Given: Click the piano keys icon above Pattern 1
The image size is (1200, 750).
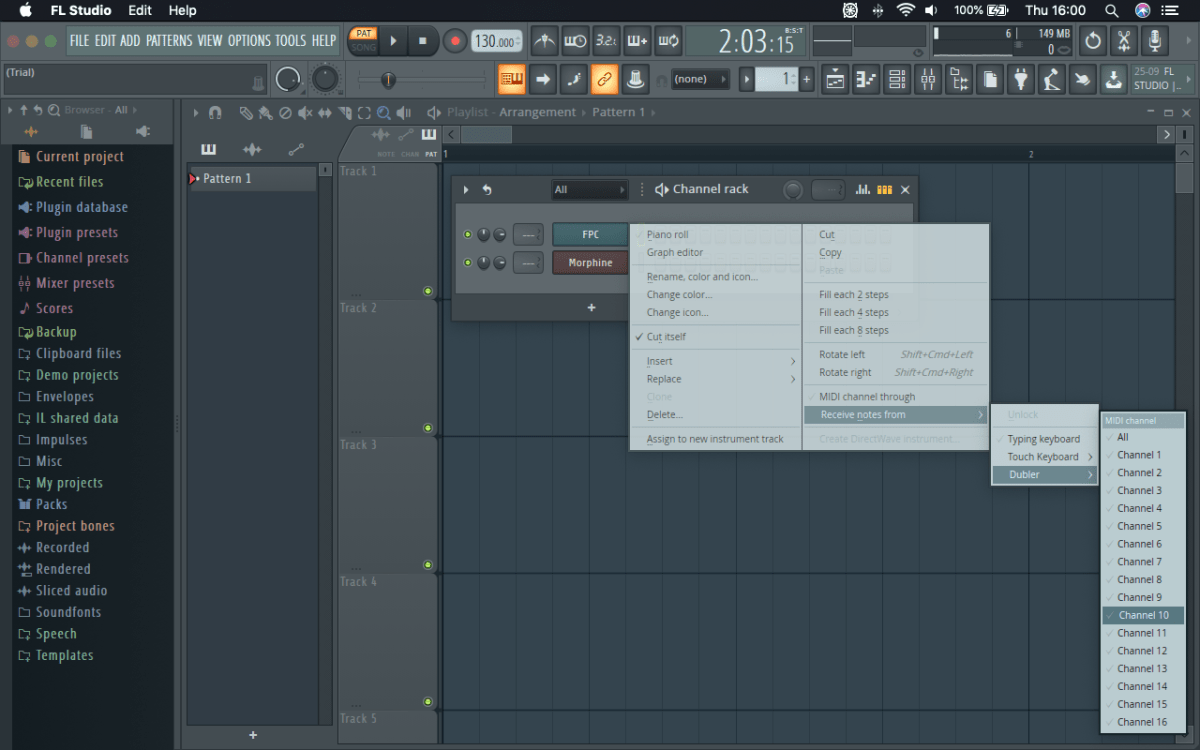Looking at the screenshot, I should 208,149.
